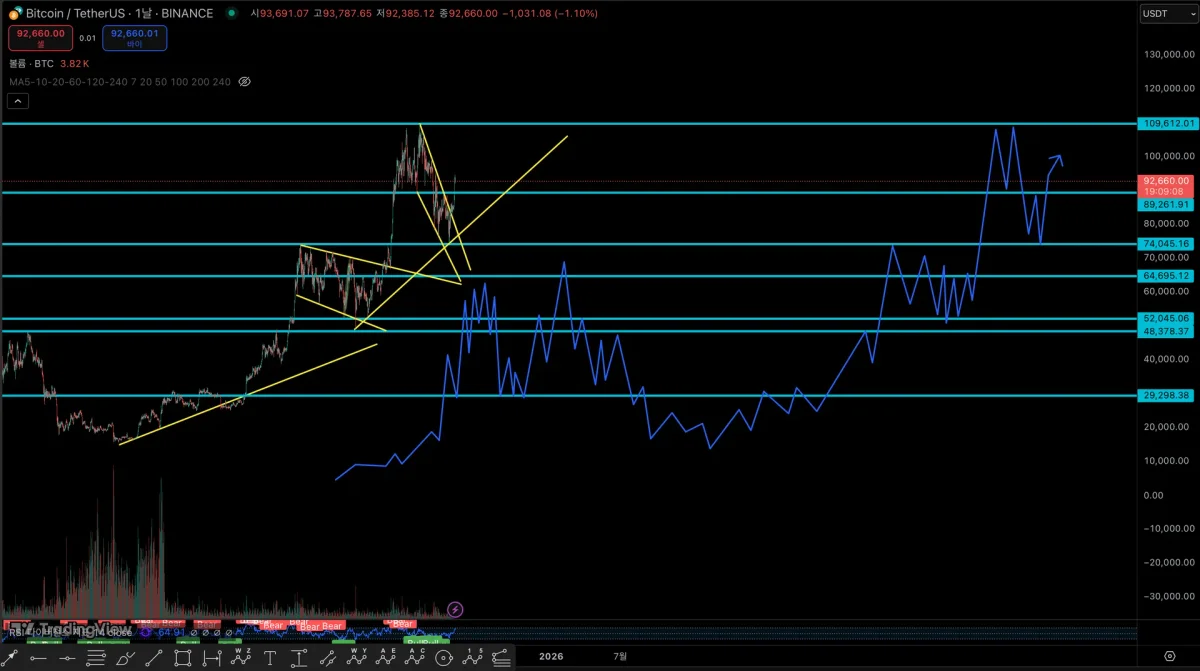The image size is (1200, 671).
Task: Toggle visibility of MA5-10-20-60-120-240 indicator
Action: (x=244, y=81)
